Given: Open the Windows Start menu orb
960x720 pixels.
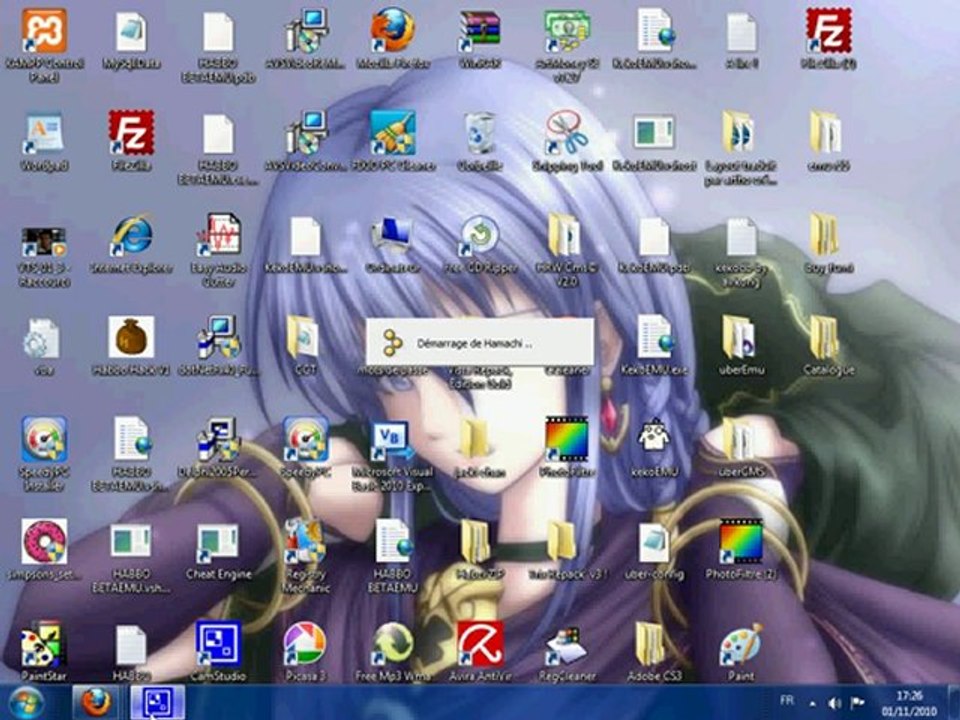Looking at the screenshot, I should (26, 703).
